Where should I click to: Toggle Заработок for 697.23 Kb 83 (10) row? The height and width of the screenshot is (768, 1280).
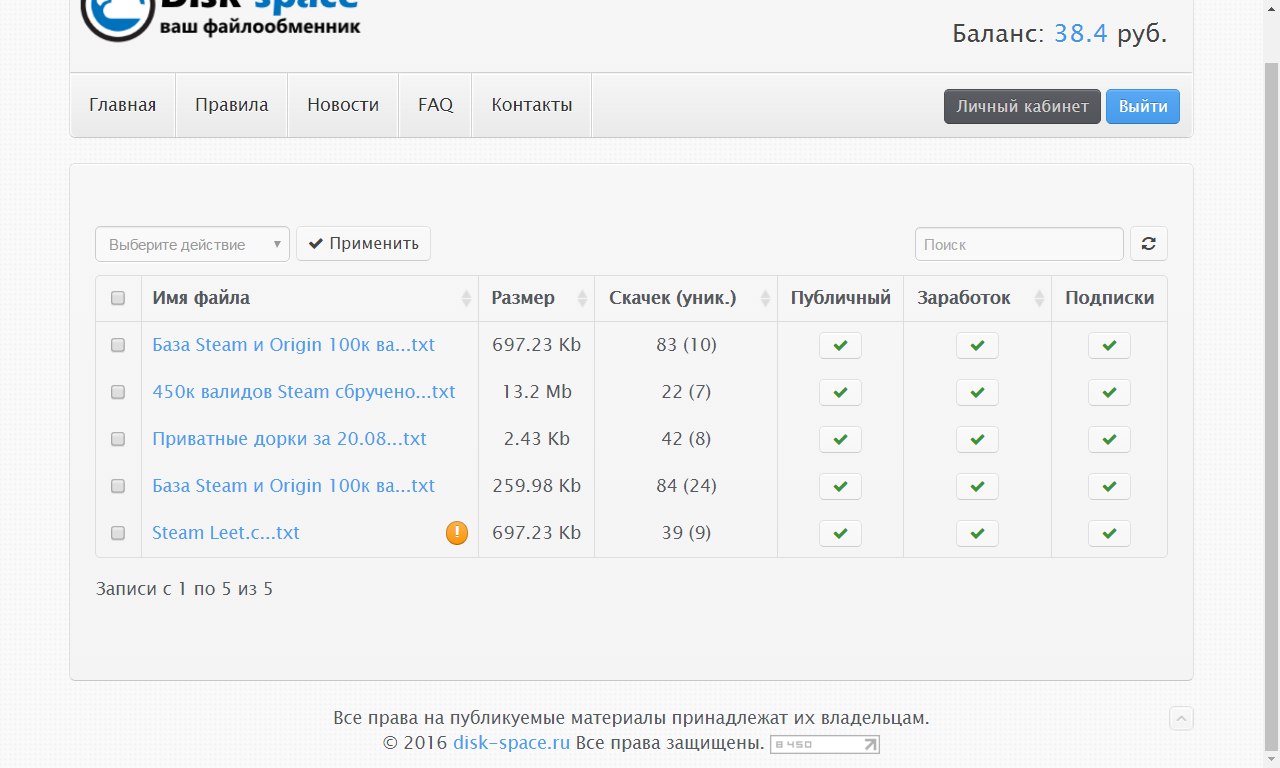click(x=977, y=346)
